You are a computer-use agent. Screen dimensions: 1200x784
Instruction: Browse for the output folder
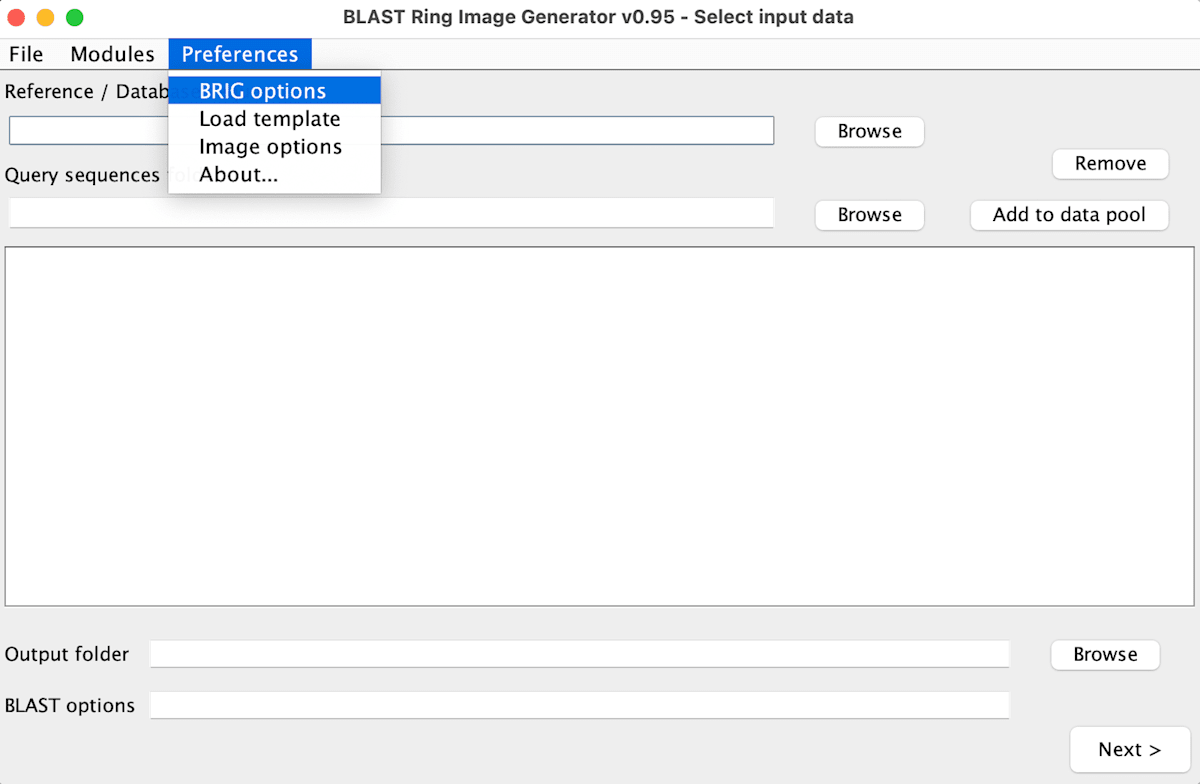click(x=1105, y=654)
